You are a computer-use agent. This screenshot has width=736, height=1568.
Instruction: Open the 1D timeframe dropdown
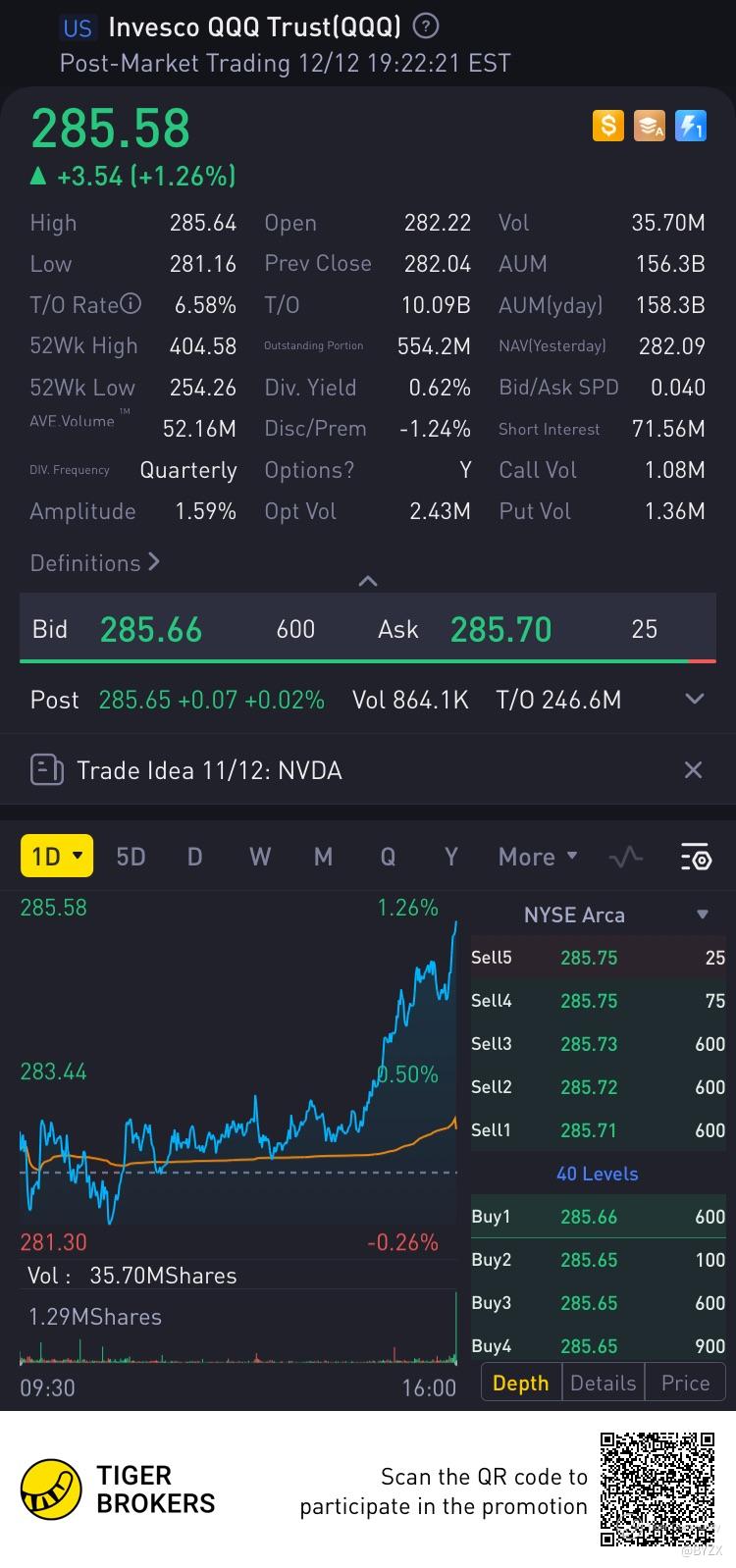tap(57, 857)
